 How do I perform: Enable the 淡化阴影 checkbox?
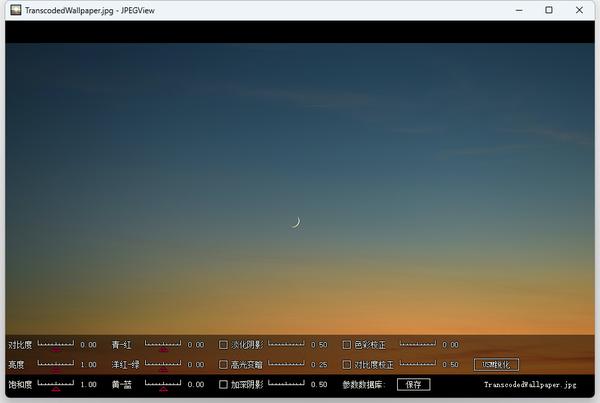pos(223,344)
